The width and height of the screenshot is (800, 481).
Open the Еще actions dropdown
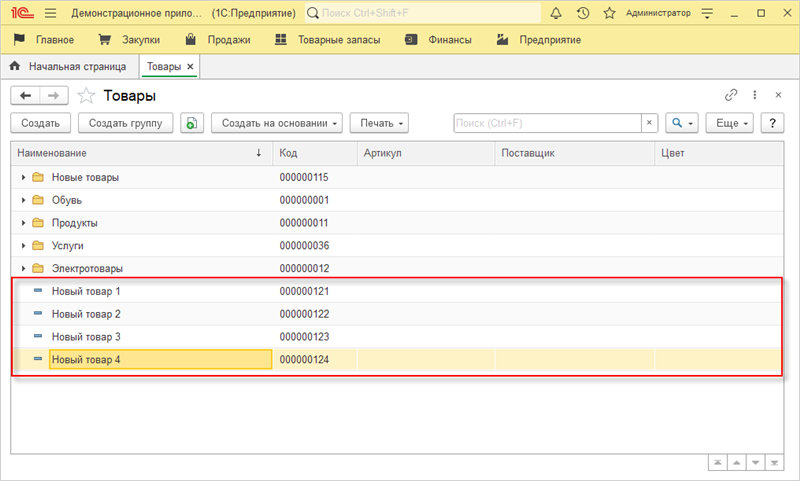(x=727, y=123)
